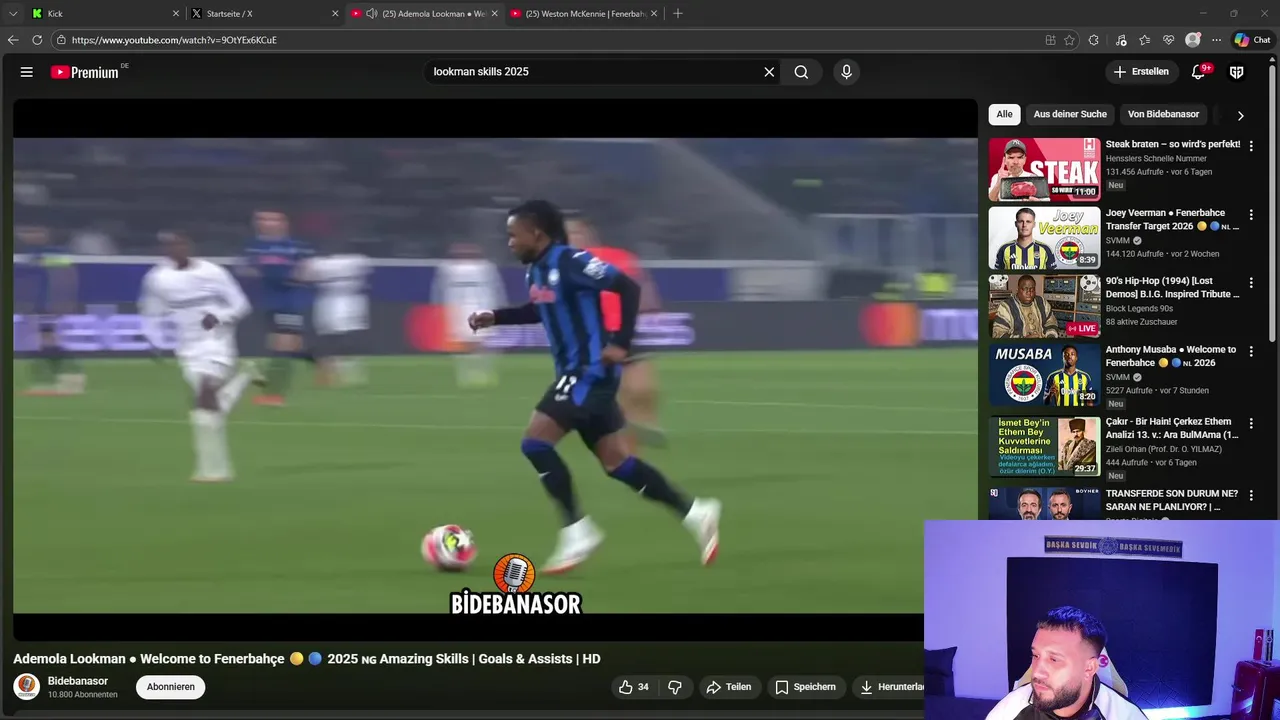1280x720 pixels.
Task: Open YouTube notifications bell
Action: pos(1199,72)
